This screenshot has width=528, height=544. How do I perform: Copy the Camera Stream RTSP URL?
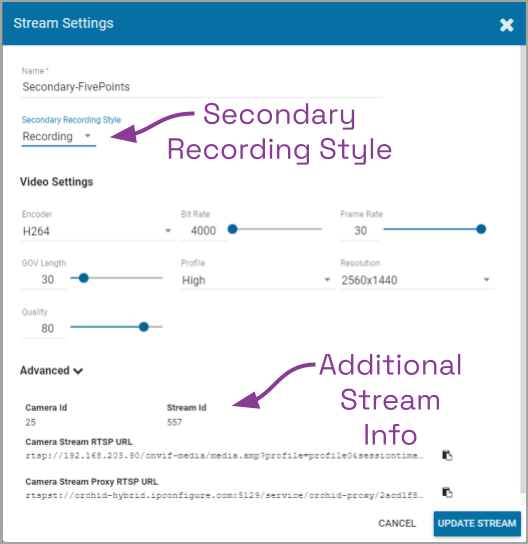447,455
